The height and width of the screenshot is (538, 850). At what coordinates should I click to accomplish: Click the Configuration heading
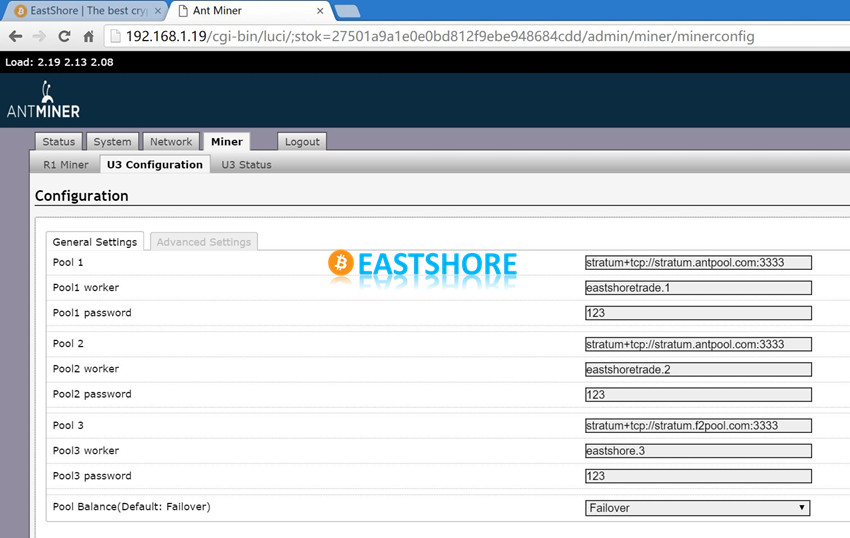(x=82, y=196)
